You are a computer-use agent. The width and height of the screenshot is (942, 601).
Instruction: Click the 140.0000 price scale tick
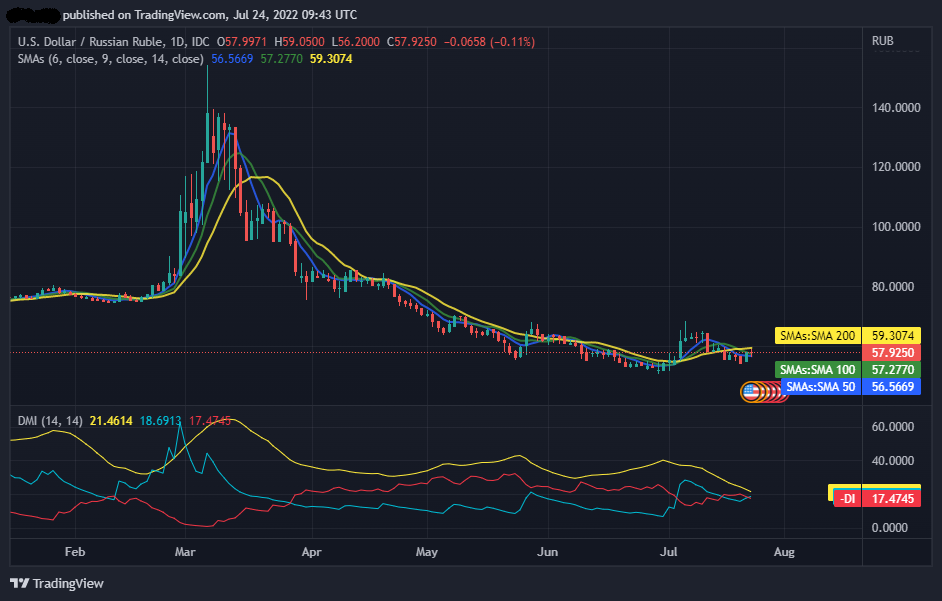[x=896, y=108]
